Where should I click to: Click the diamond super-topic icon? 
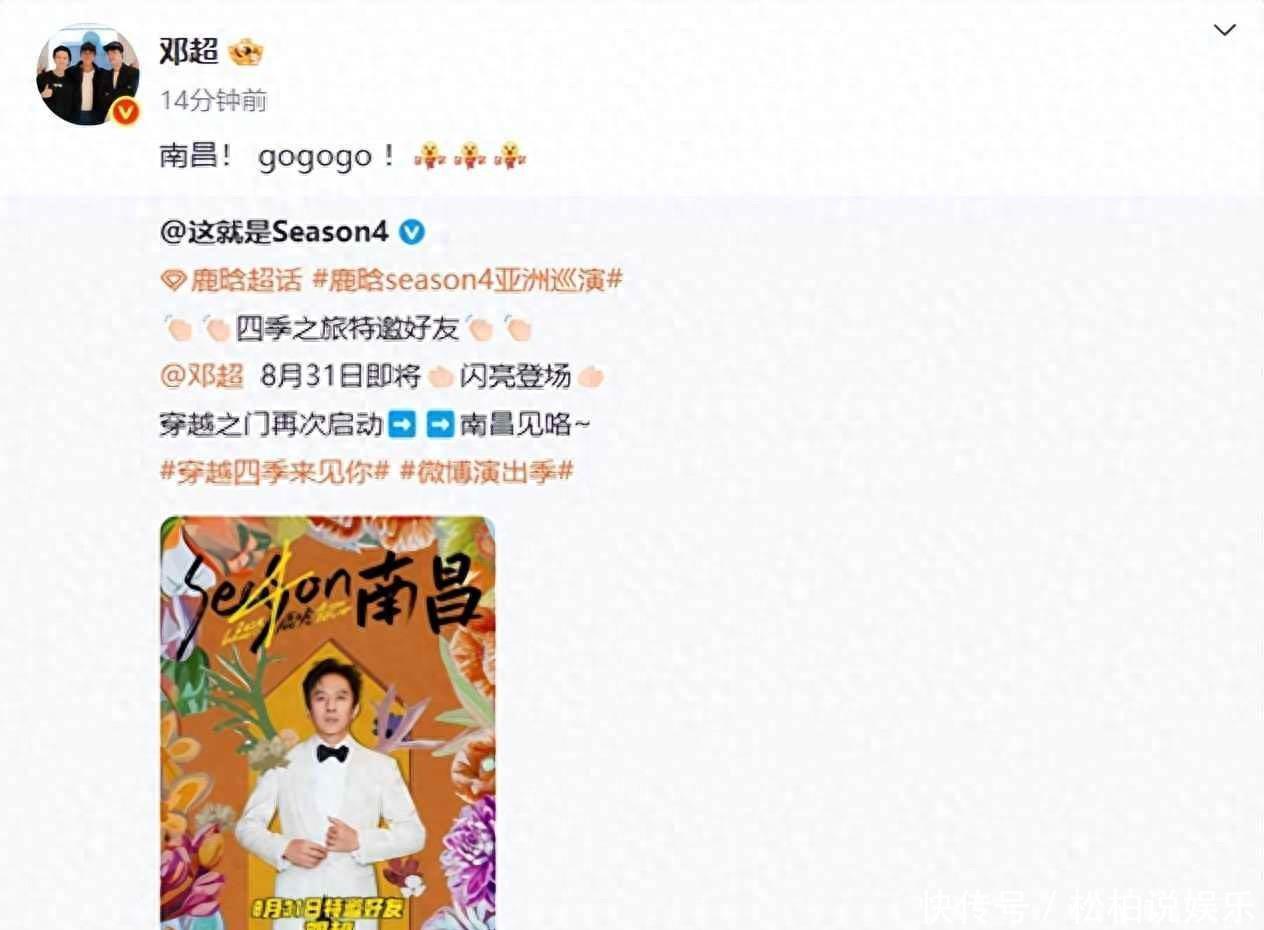point(173,281)
